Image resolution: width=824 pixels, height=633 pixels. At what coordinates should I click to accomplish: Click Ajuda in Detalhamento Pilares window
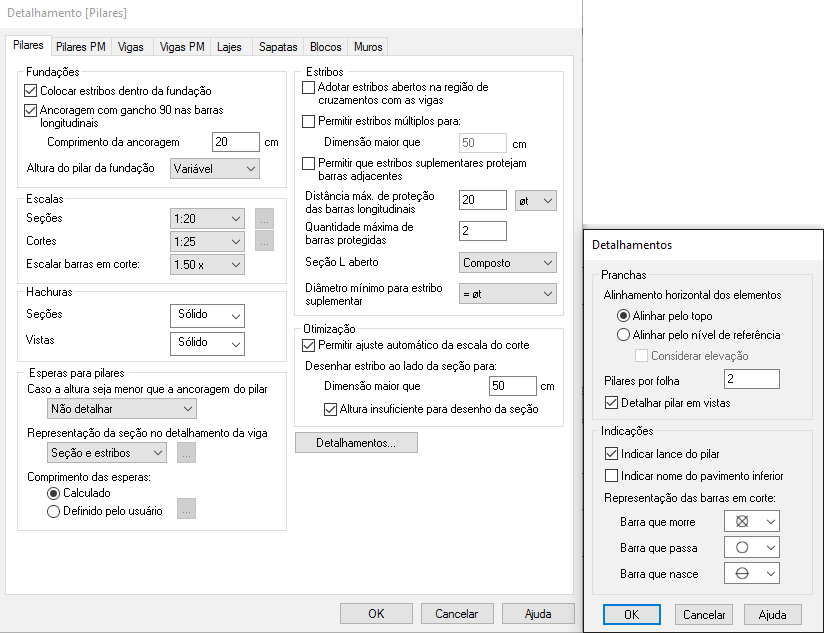click(x=538, y=614)
